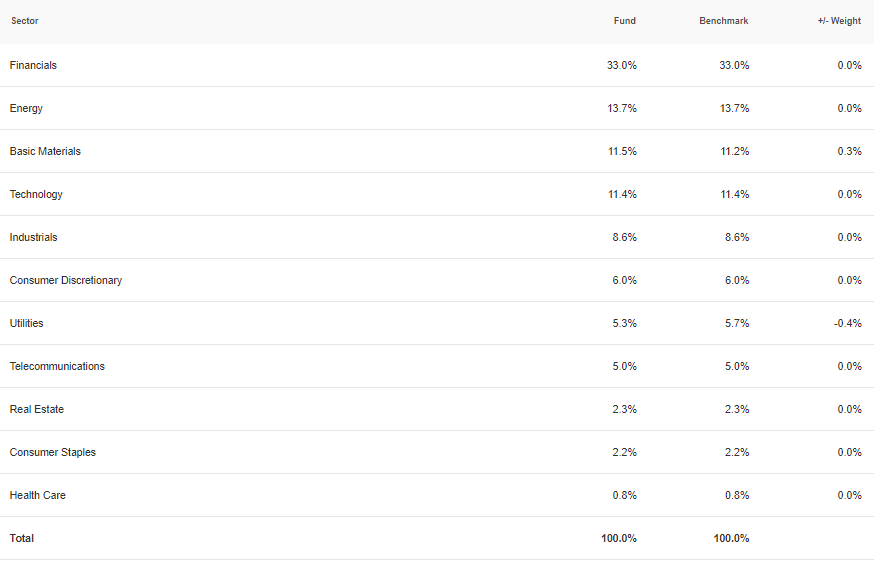Viewport: 878px width, 563px height.
Task: Click the Industrials row label
Action: 33,238
